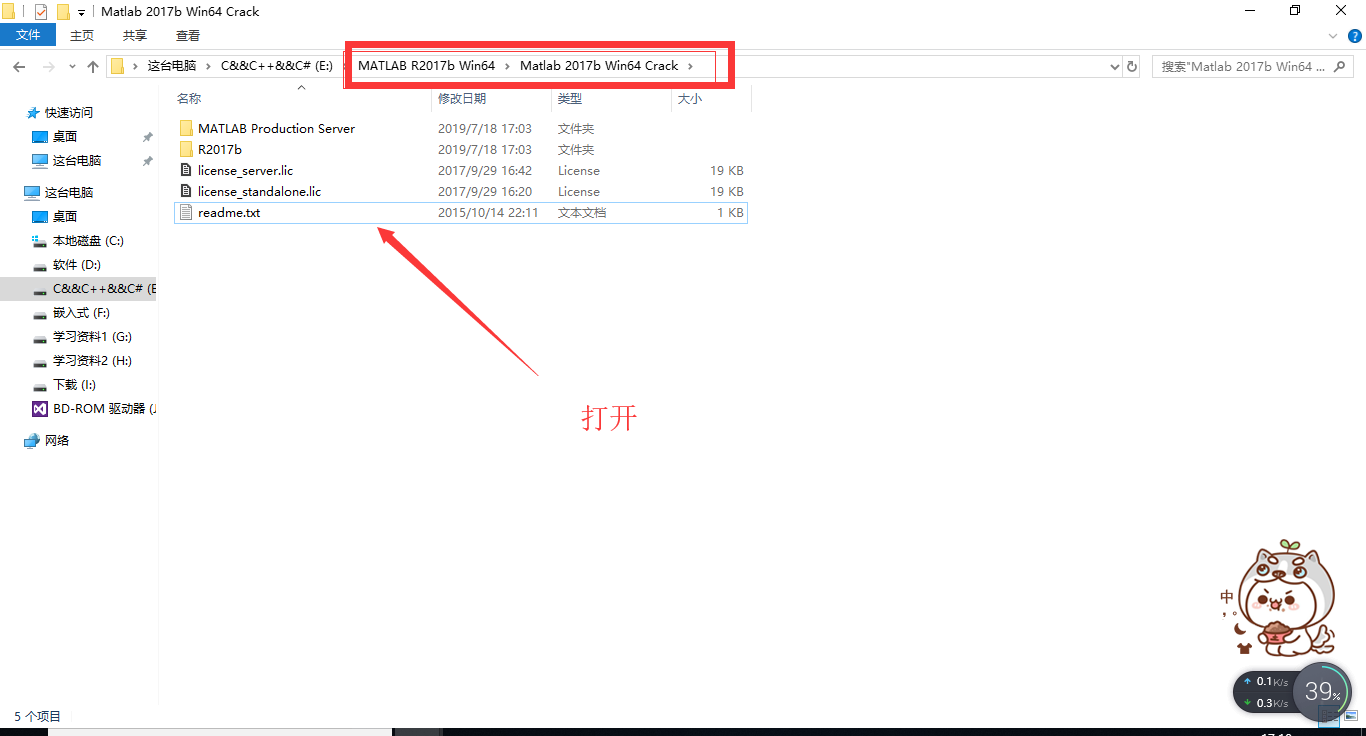Expand chevron after MATLAB R2017b Win64 breadcrumb
The image size is (1366, 736).
pyautogui.click(x=507, y=66)
